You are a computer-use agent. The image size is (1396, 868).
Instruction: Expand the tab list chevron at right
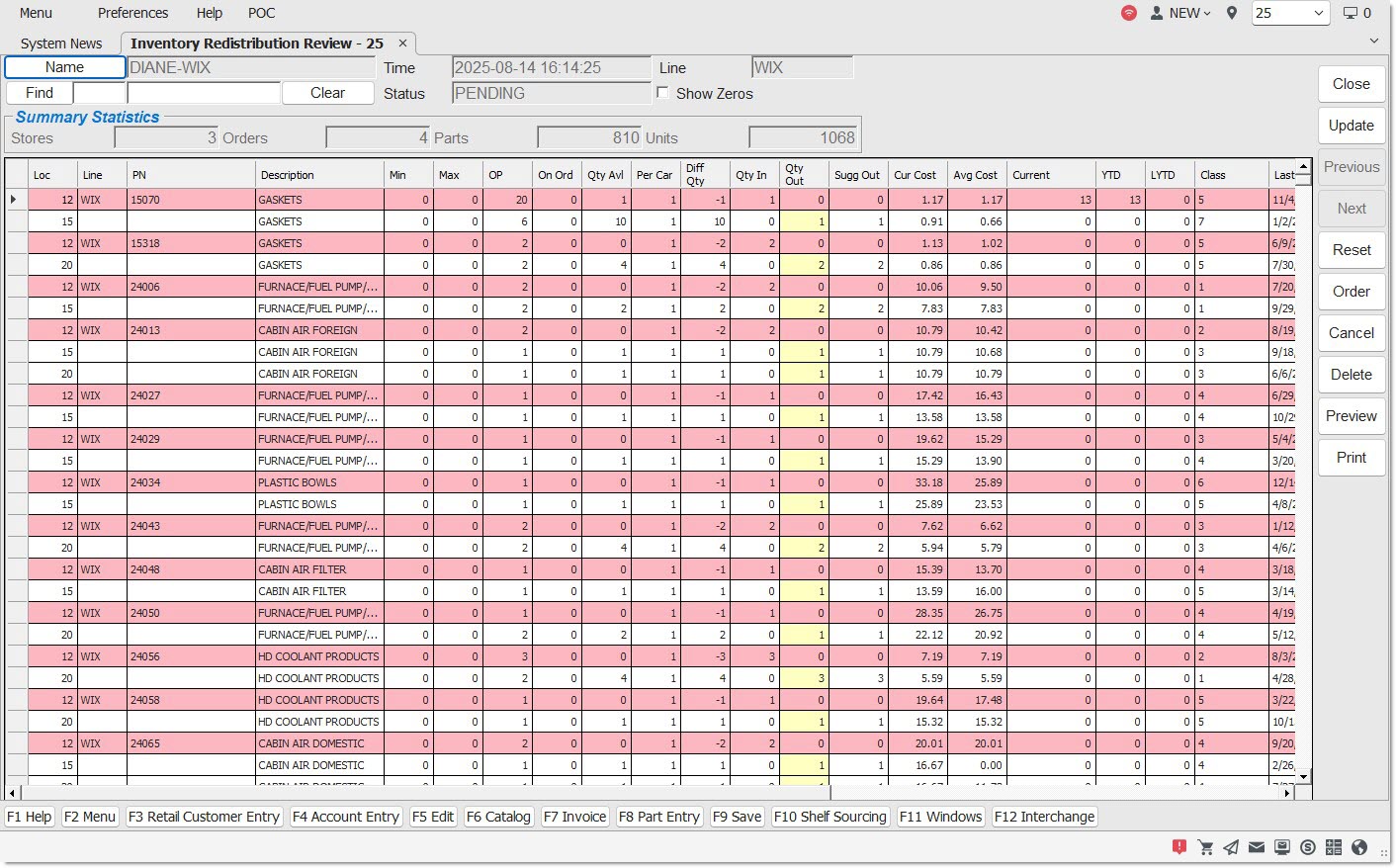click(x=1373, y=42)
